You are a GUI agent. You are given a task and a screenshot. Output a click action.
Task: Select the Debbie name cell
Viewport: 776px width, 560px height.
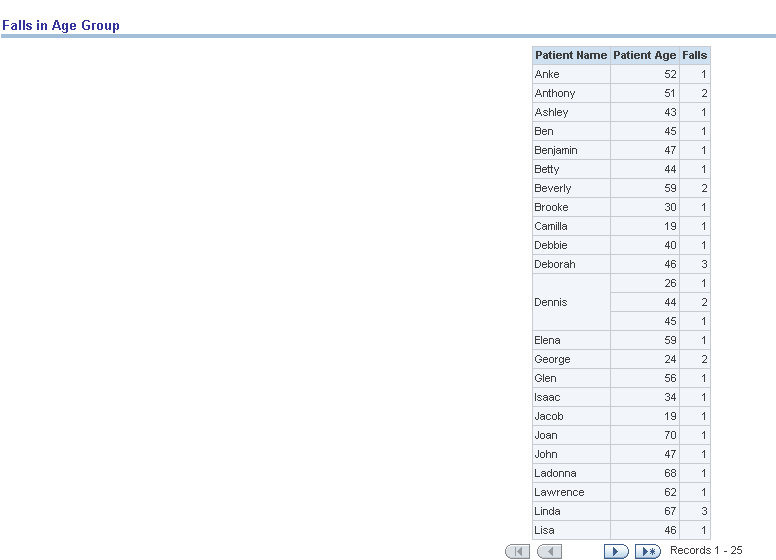click(x=571, y=245)
